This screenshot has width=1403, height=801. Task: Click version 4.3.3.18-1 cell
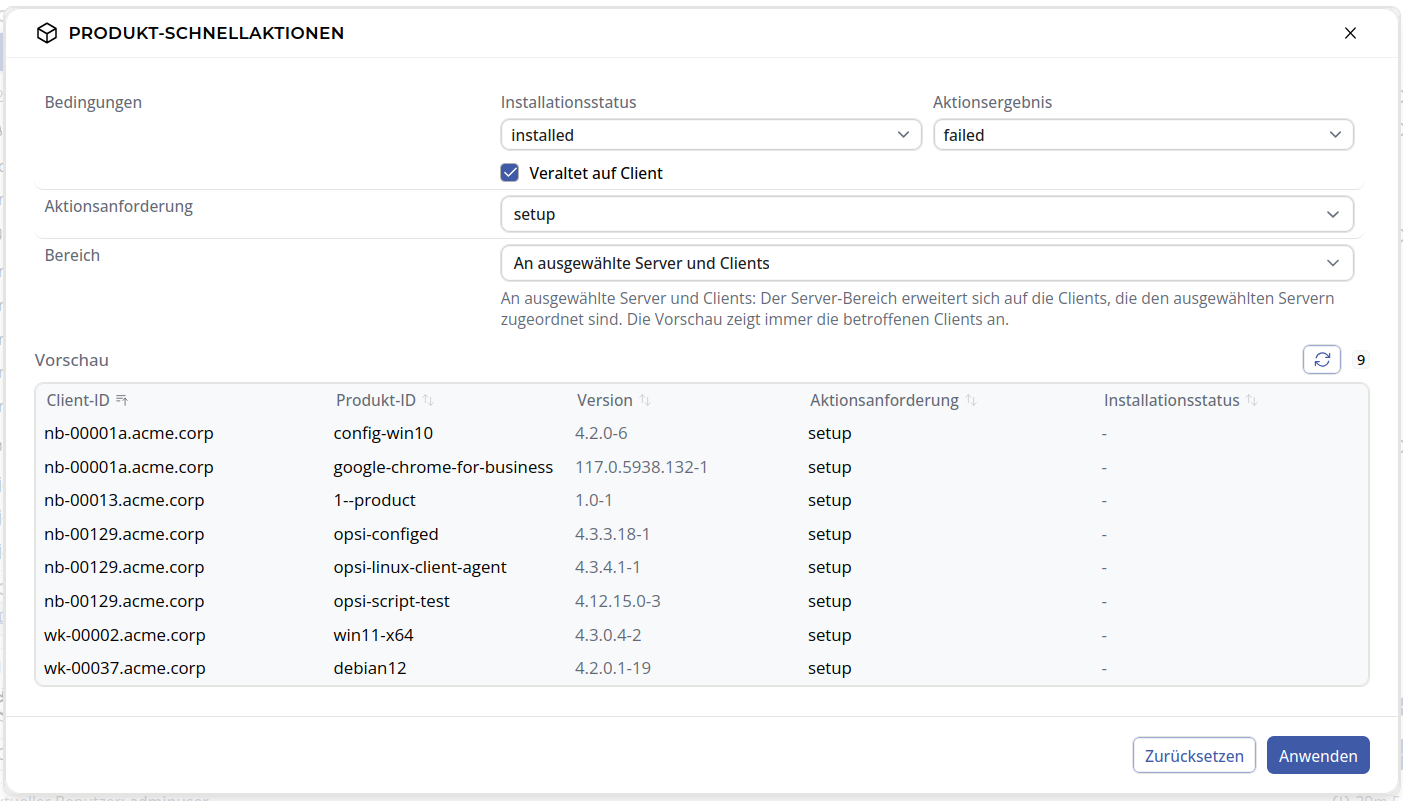pyautogui.click(x=613, y=534)
